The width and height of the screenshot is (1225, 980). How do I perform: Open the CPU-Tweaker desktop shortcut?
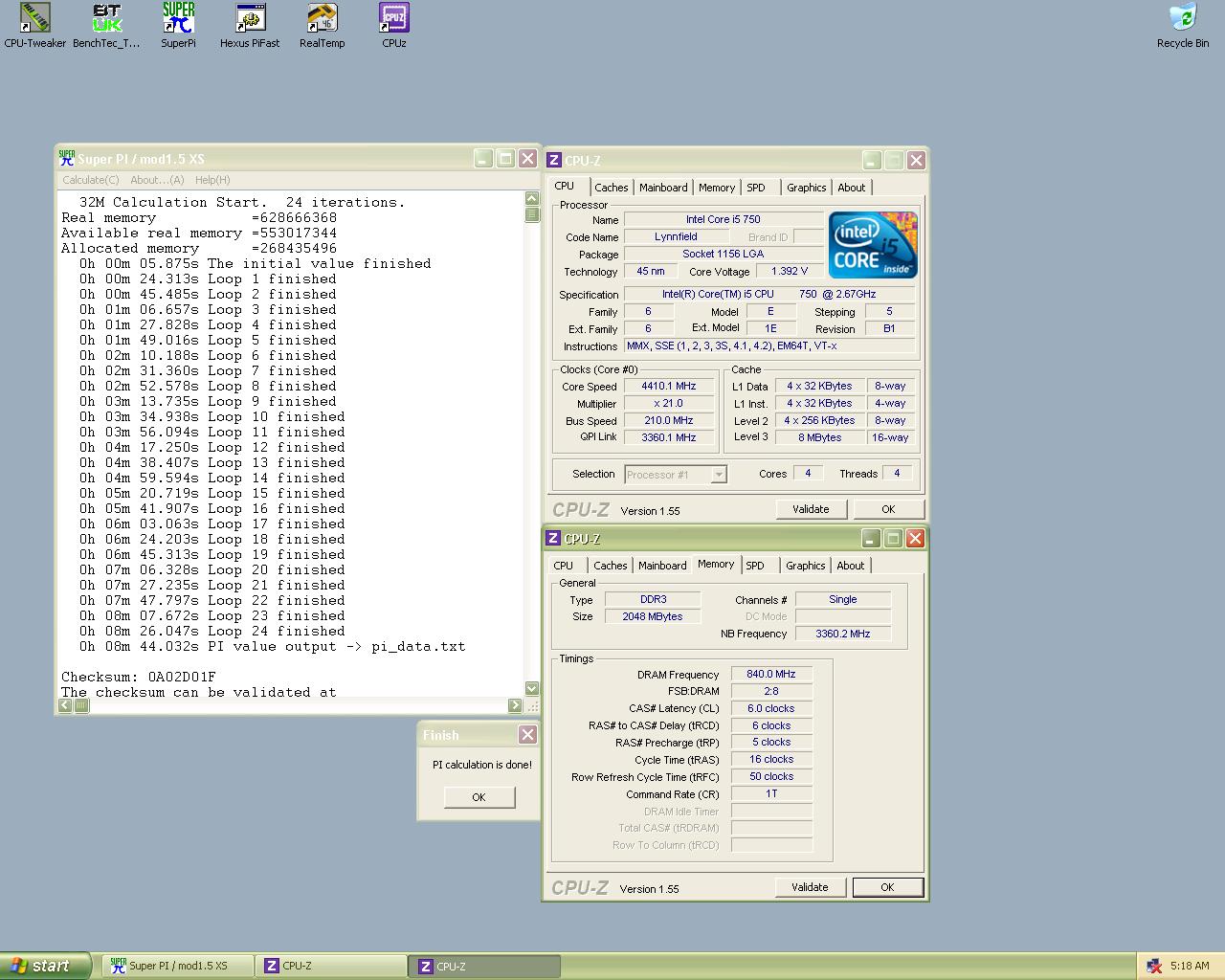click(35, 19)
